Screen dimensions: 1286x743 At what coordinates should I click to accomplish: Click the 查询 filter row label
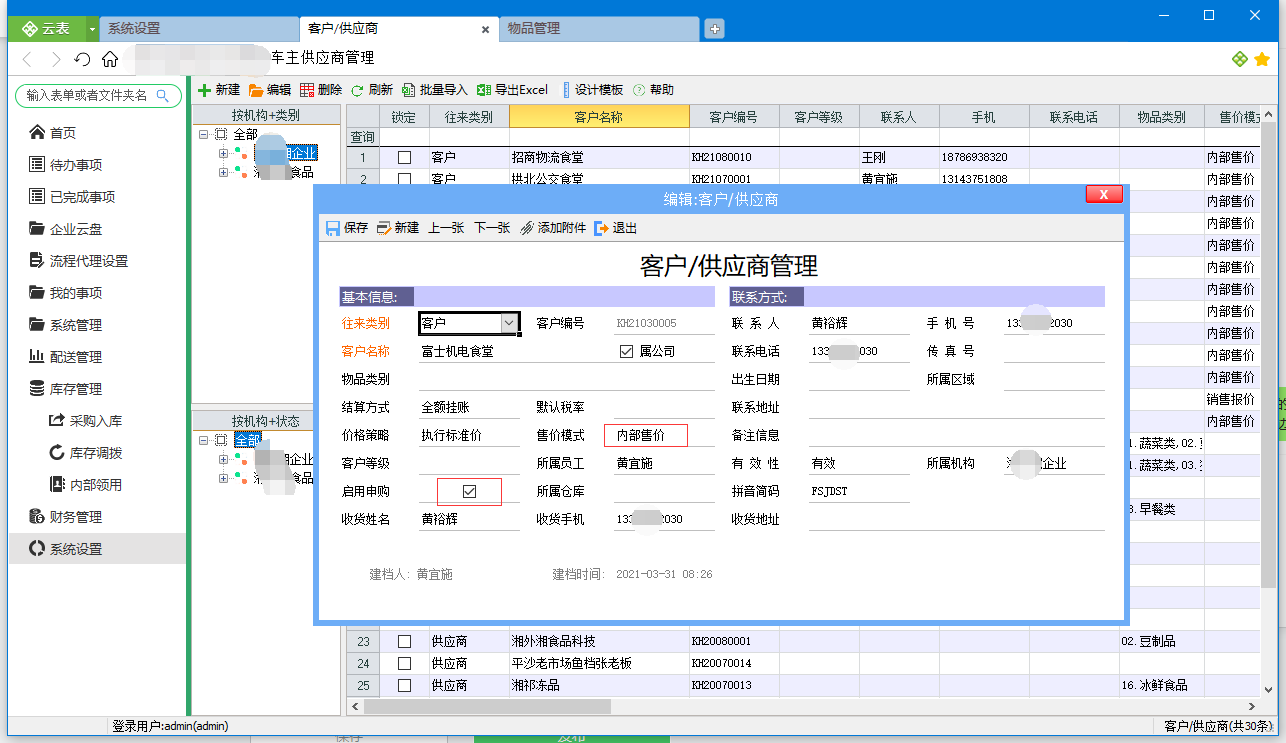[362, 137]
